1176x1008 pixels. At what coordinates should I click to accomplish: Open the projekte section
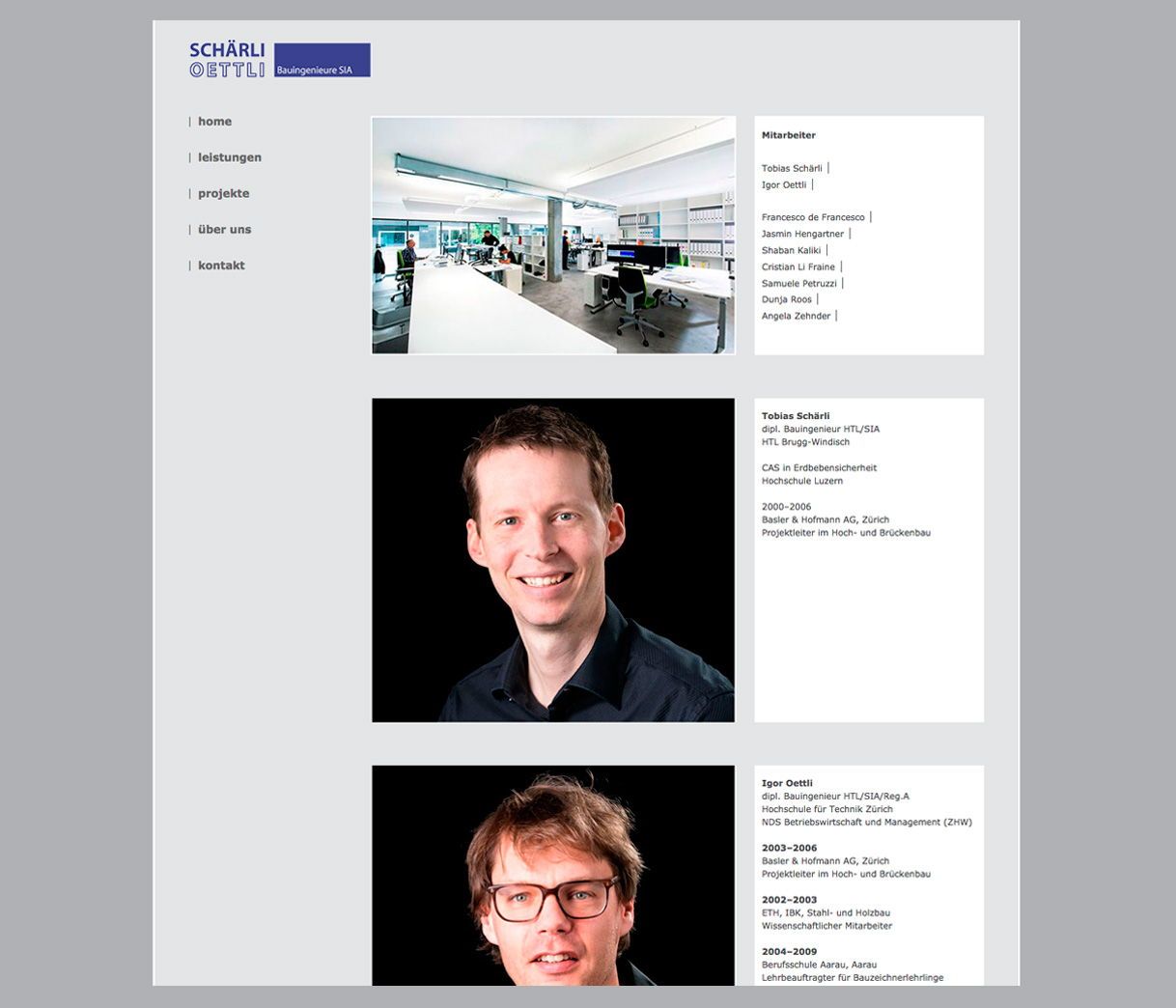(x=223, y=193)
